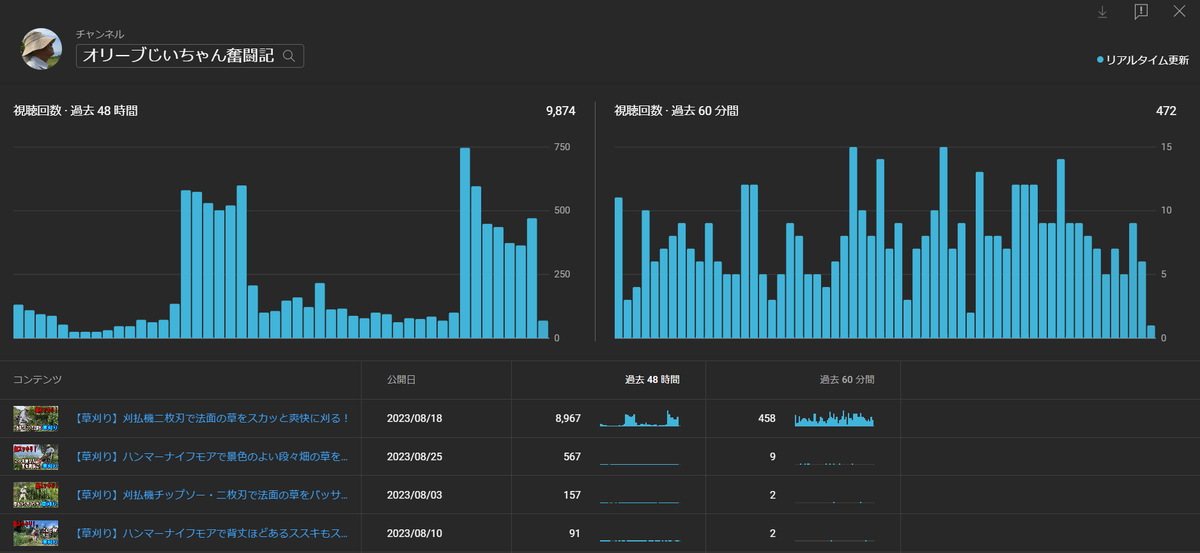Viewport: 1200px width, 553px height.
Task: Click the tallest bar in the 48-hour chart
Action: tap(465, 243)
